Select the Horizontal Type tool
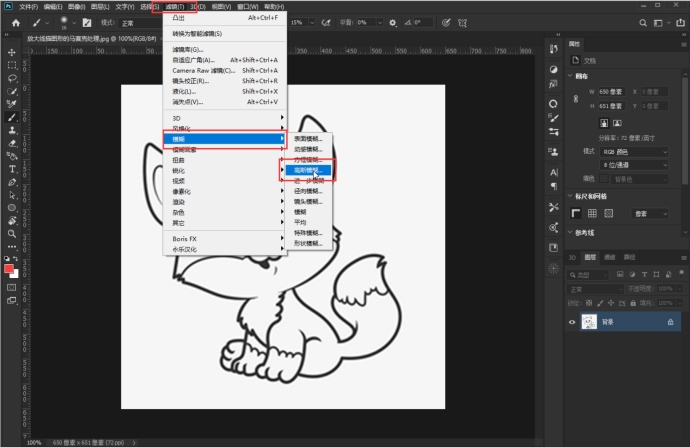The image size is (690, 447). tap(12, 169)
